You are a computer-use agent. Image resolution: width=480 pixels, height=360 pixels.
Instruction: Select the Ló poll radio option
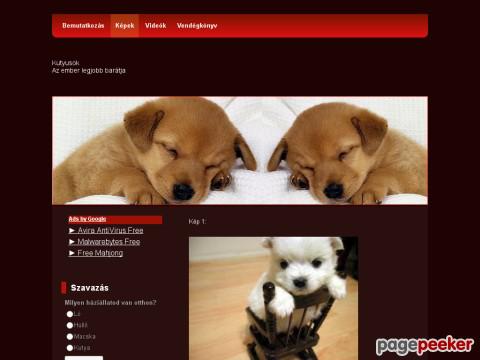[x=70, y=314]
